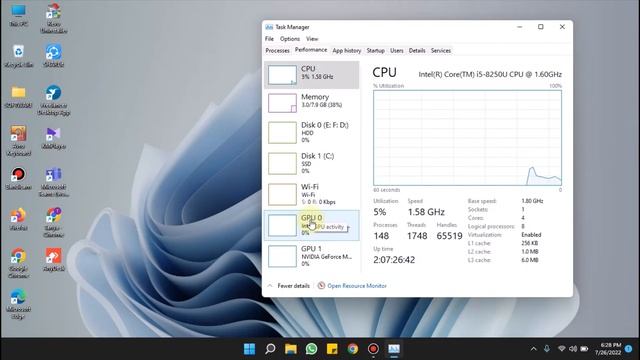The image size is (640, 360).
Task: Click the 1.58 GHz speed value
Action: coord(426,212)
